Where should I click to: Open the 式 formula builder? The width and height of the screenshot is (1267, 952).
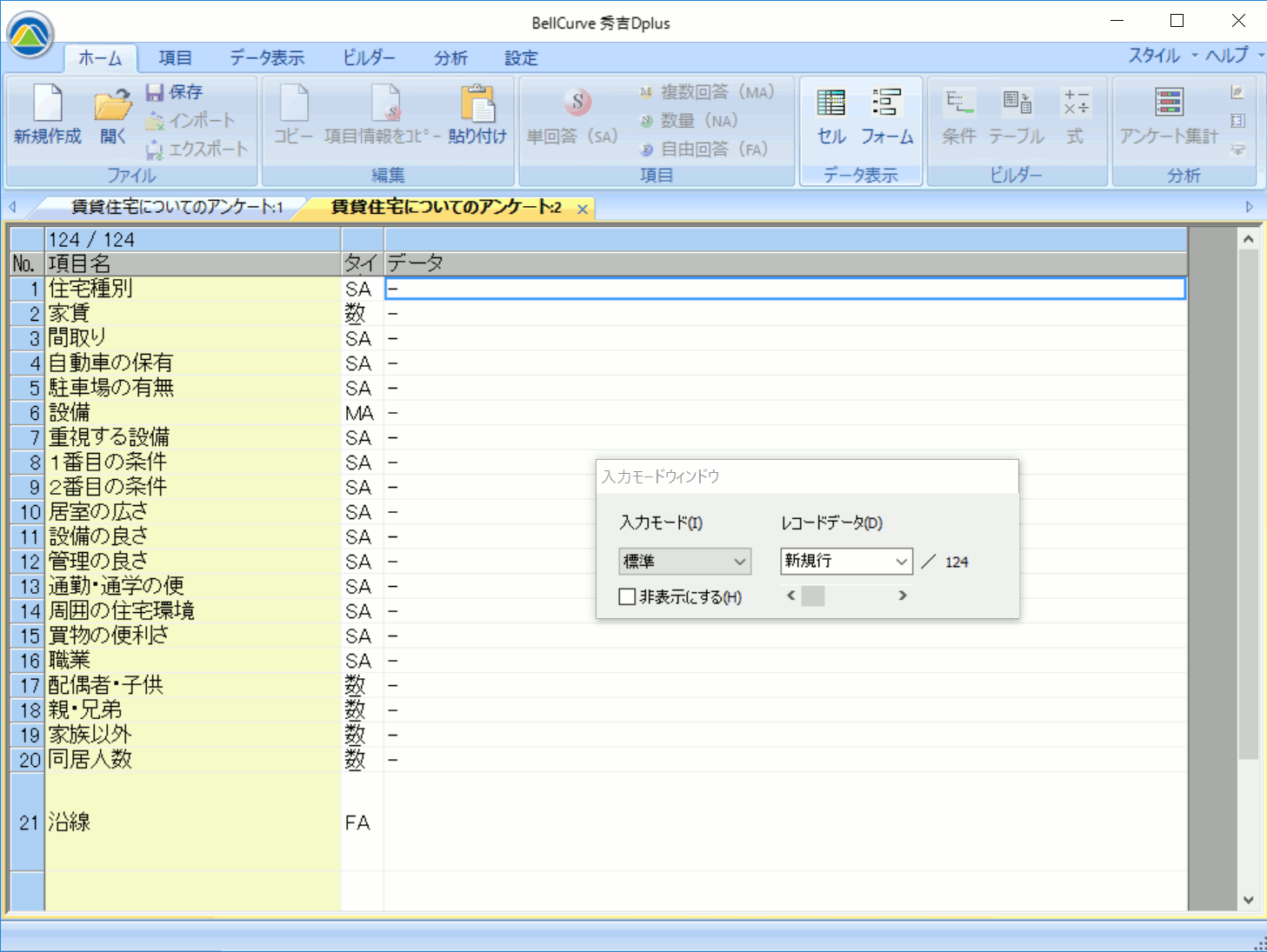pyautogui.click(x=1076, y=115)
